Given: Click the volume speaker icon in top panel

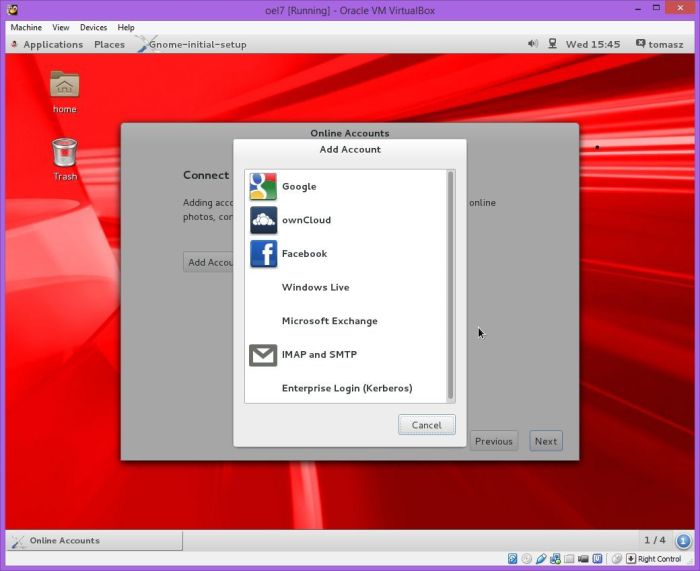Looking at the screenshot, I should coord(532,44).
